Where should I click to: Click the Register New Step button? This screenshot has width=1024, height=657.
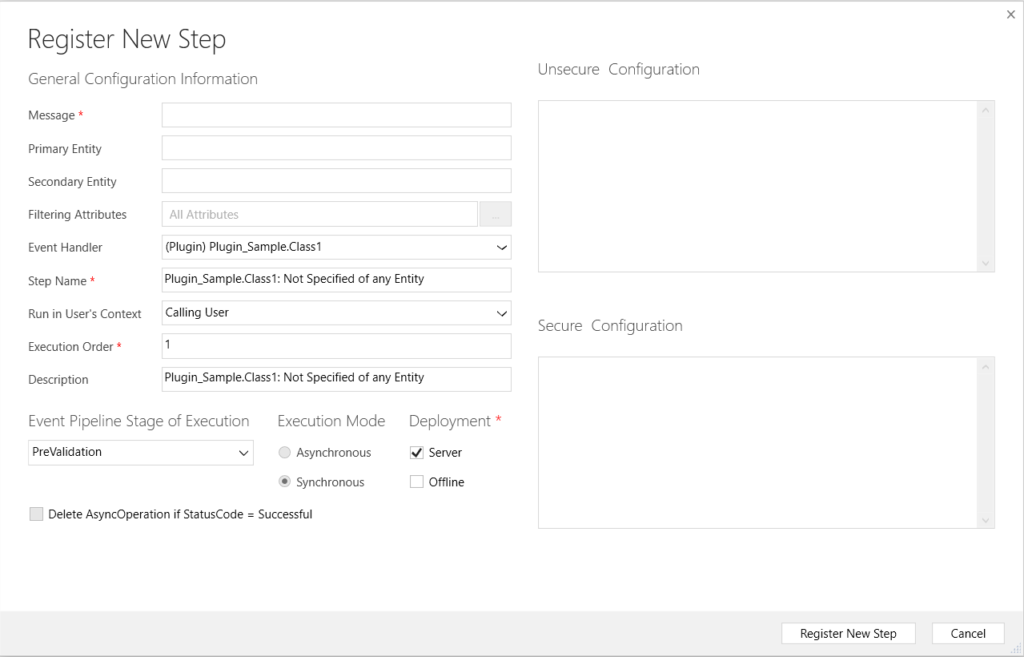848,633
